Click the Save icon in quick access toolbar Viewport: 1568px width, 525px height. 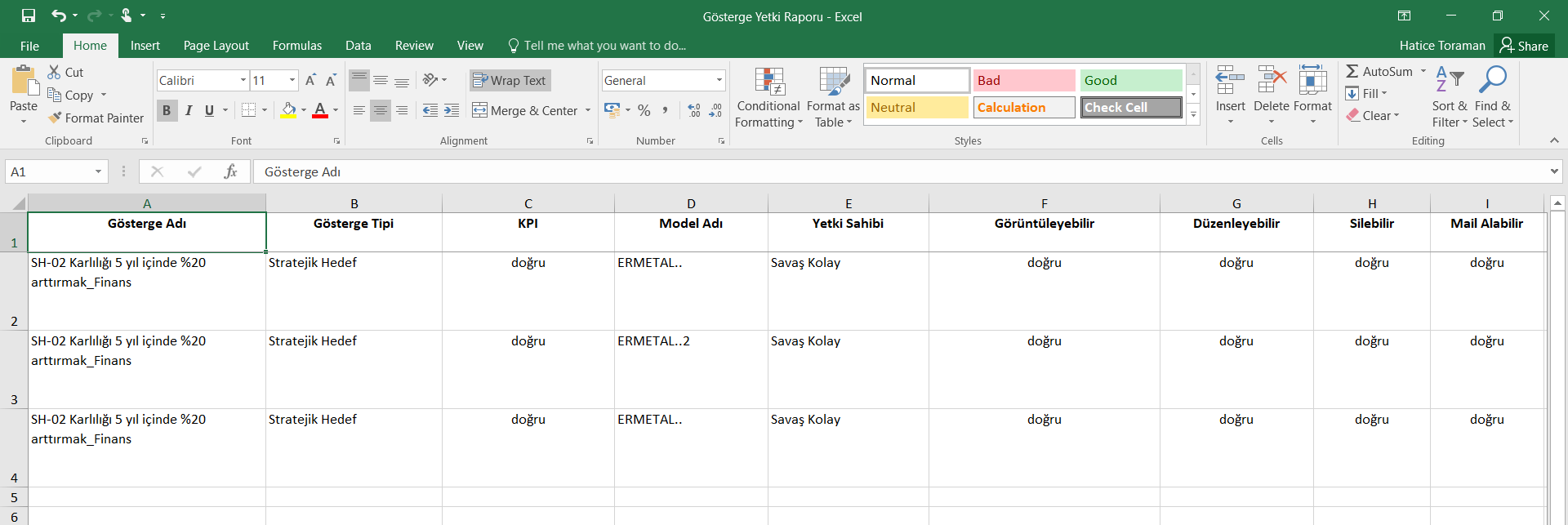29,16
